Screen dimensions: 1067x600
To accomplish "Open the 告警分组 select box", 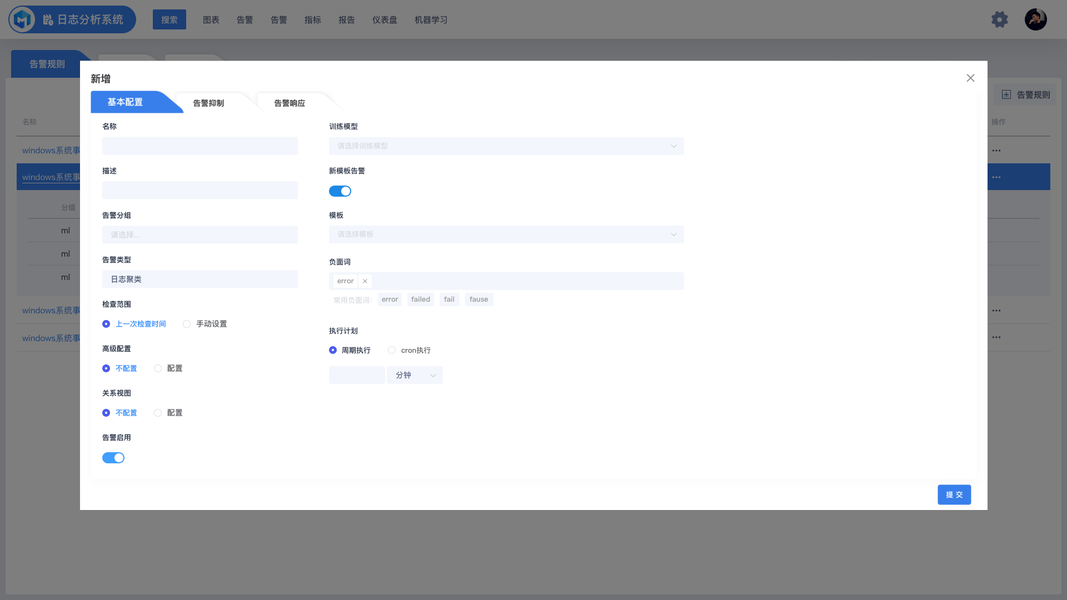I will click(200, 235).
